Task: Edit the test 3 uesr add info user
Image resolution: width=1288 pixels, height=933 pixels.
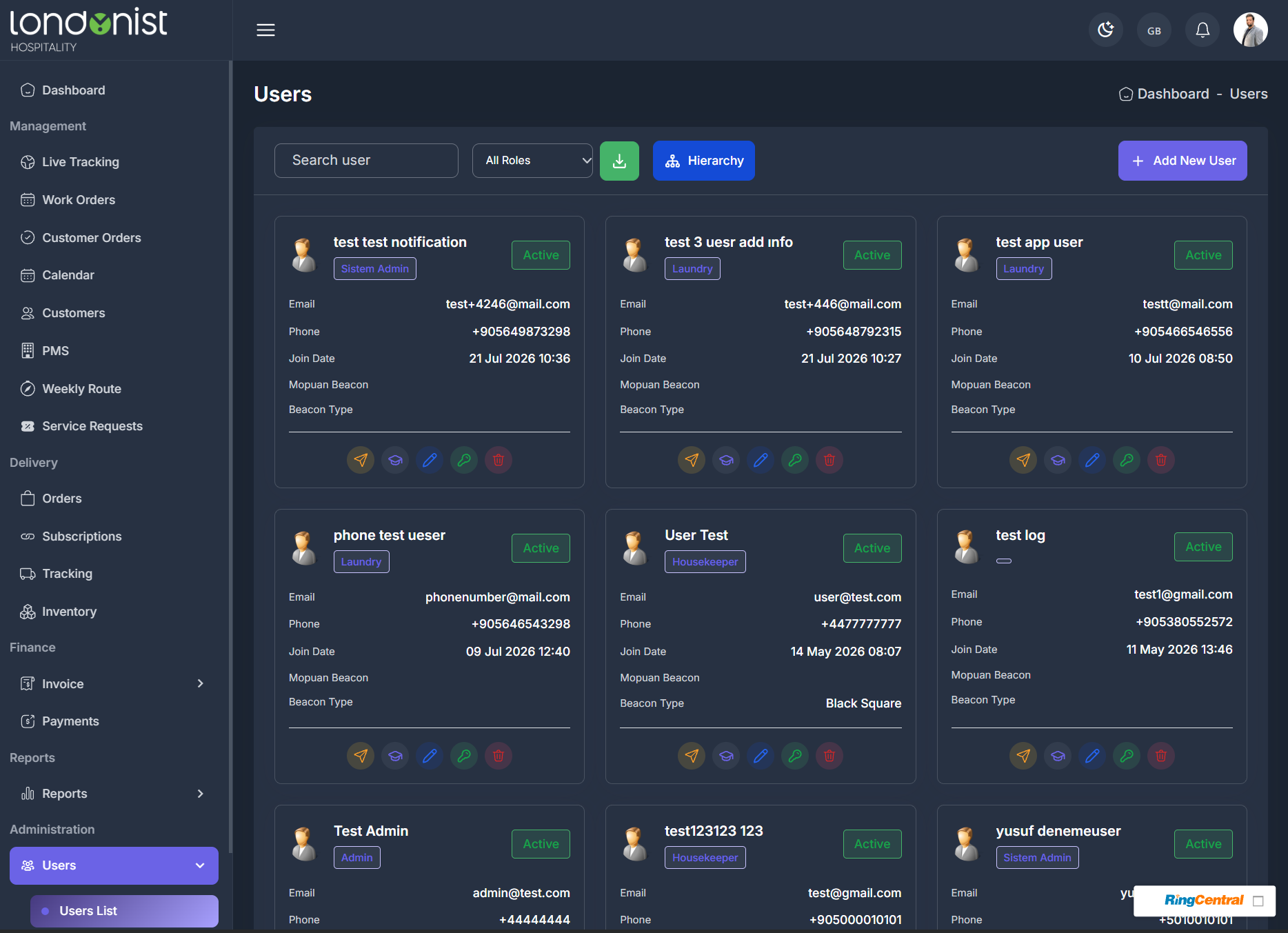Action: (761, 460)
